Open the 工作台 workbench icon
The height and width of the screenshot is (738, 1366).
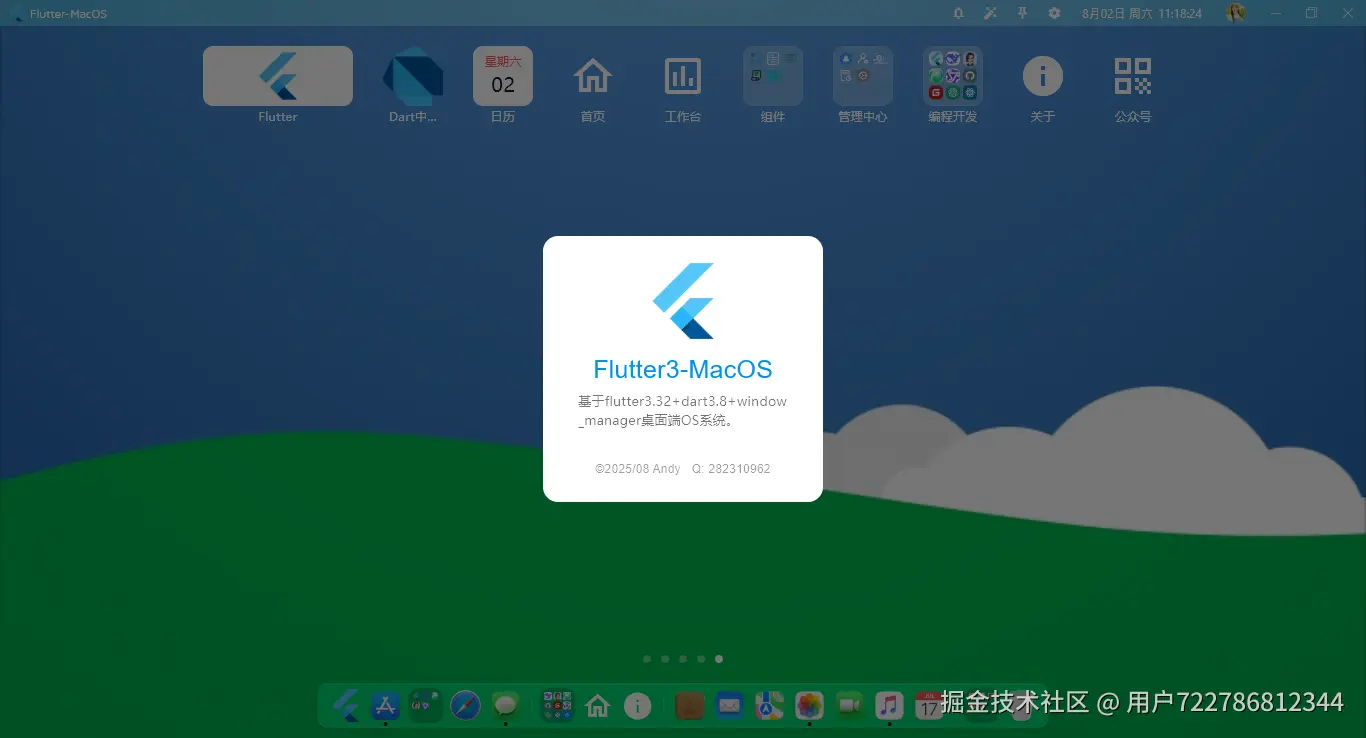(683, 76)
